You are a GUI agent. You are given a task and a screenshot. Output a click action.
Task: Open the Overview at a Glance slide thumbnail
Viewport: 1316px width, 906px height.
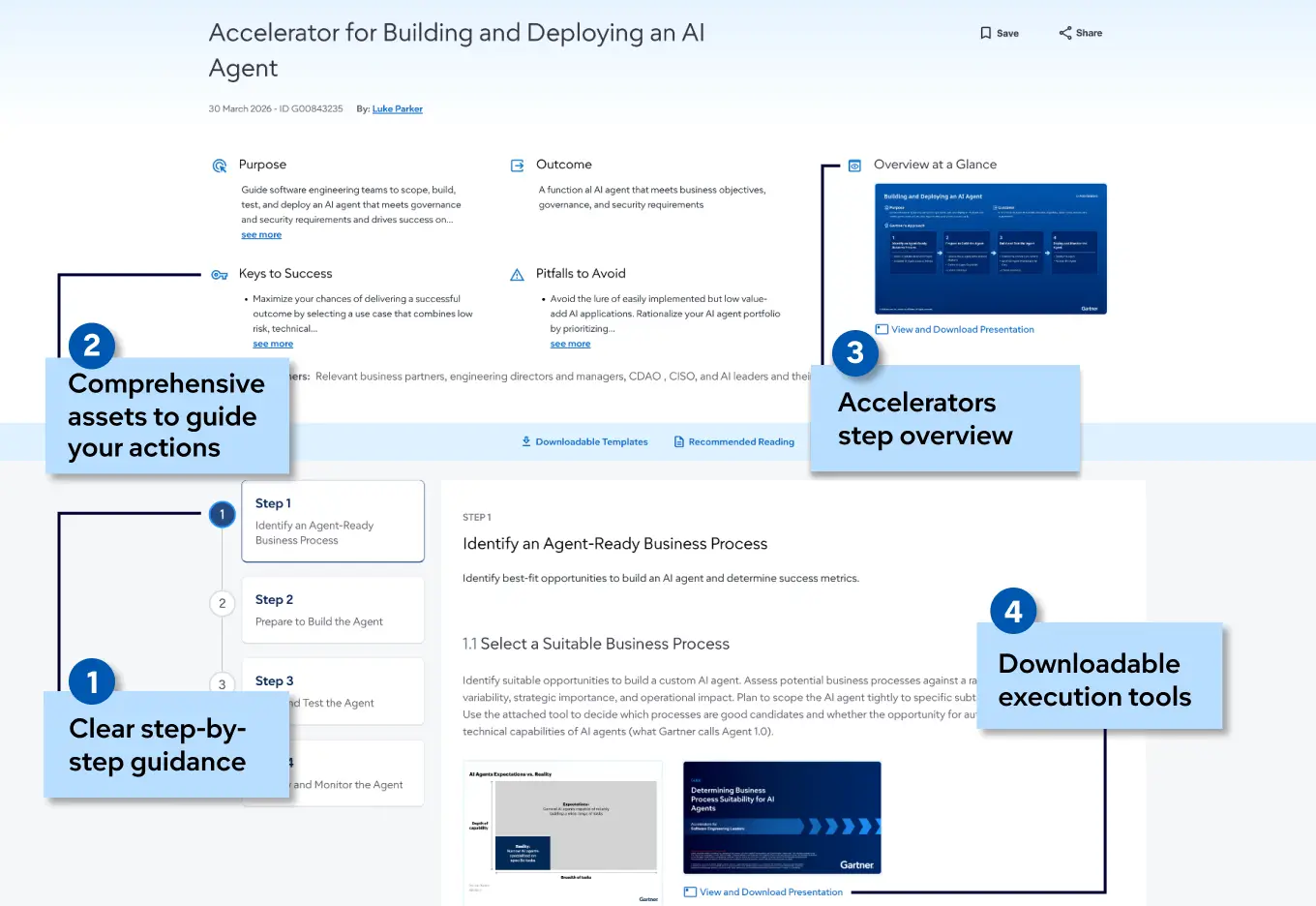coord(991,249)
